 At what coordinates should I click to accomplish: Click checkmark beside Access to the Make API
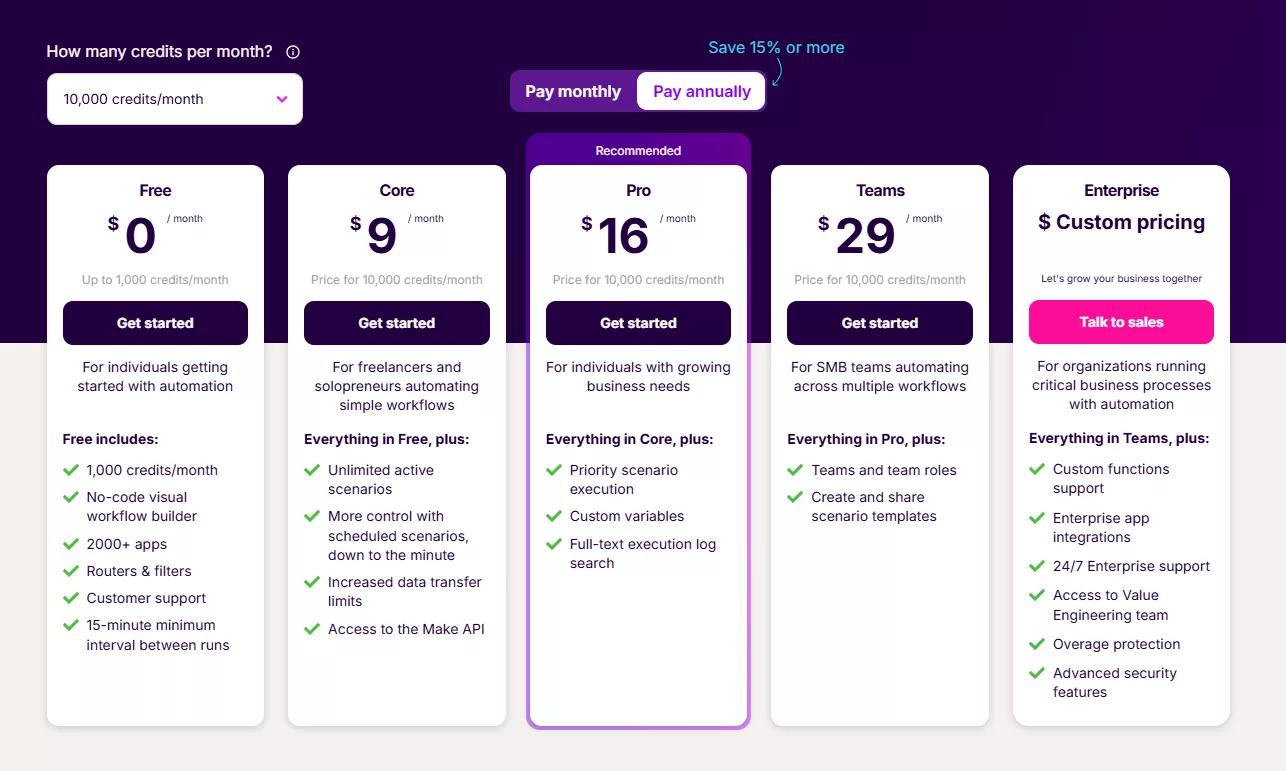[x=312, y=629]
